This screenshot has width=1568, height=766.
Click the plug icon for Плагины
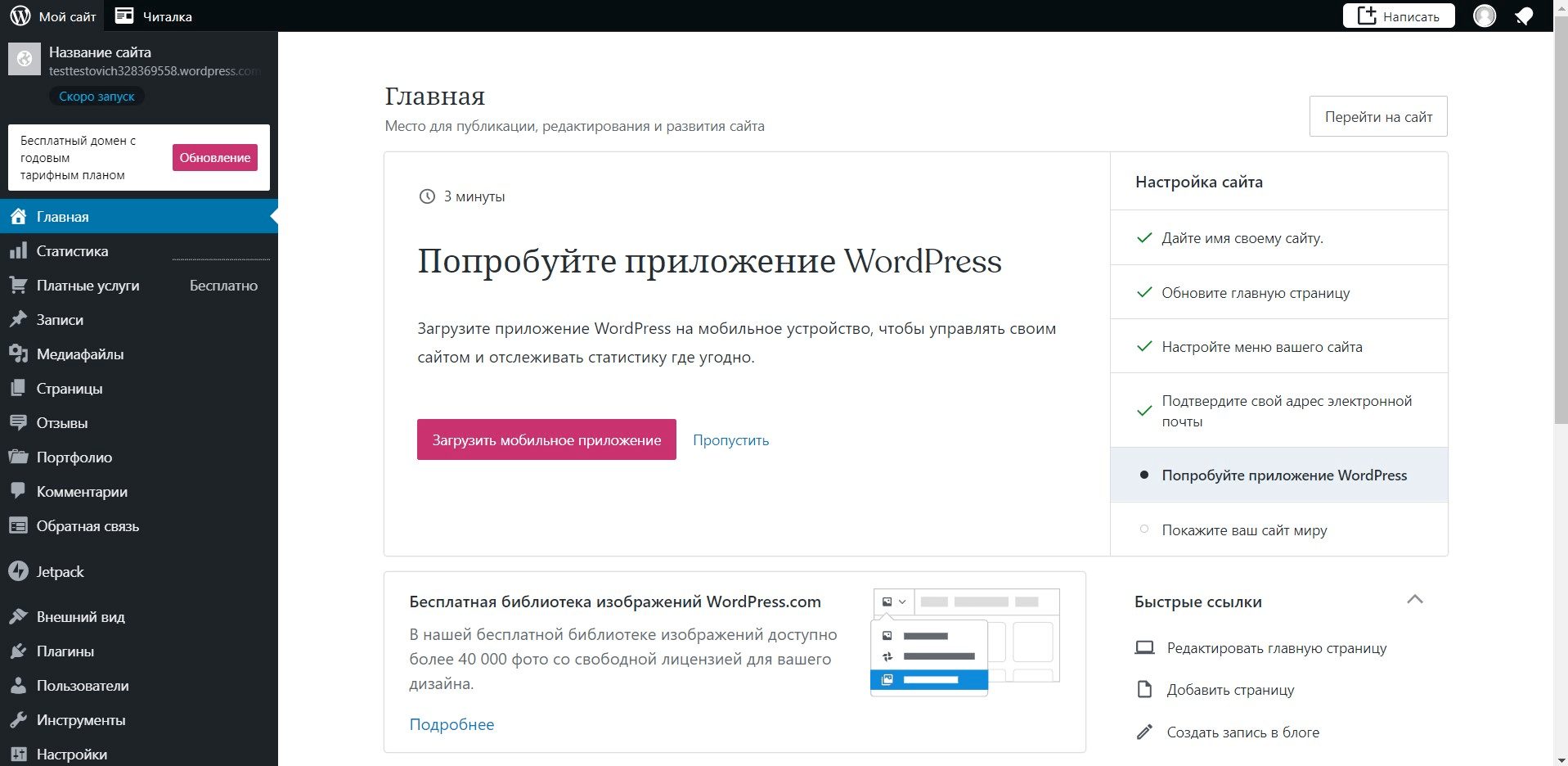18,651
